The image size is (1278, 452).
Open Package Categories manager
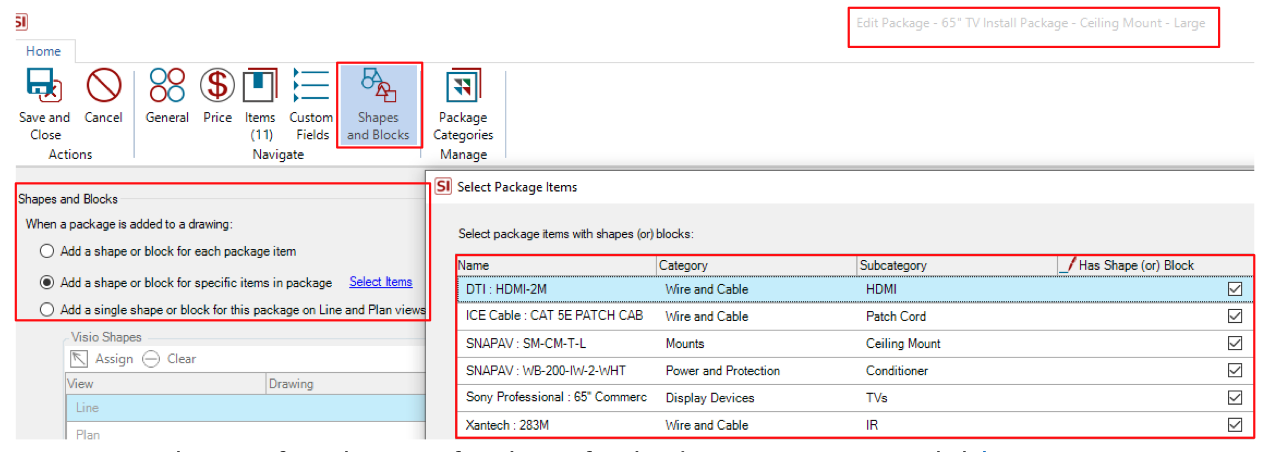463,106
